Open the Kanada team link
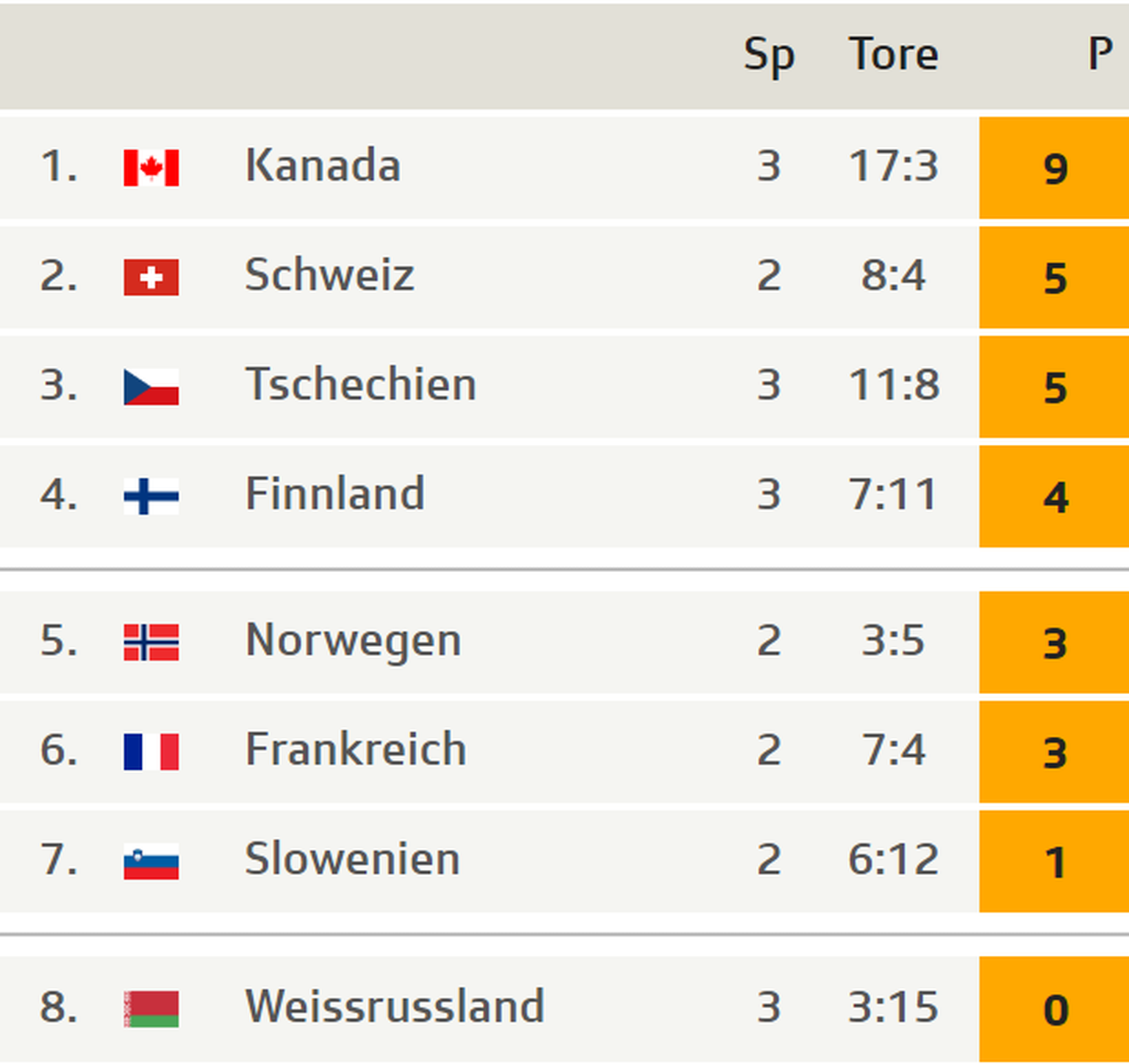Viewport: 1129px width, 1064px height. (x=323, y=165)
